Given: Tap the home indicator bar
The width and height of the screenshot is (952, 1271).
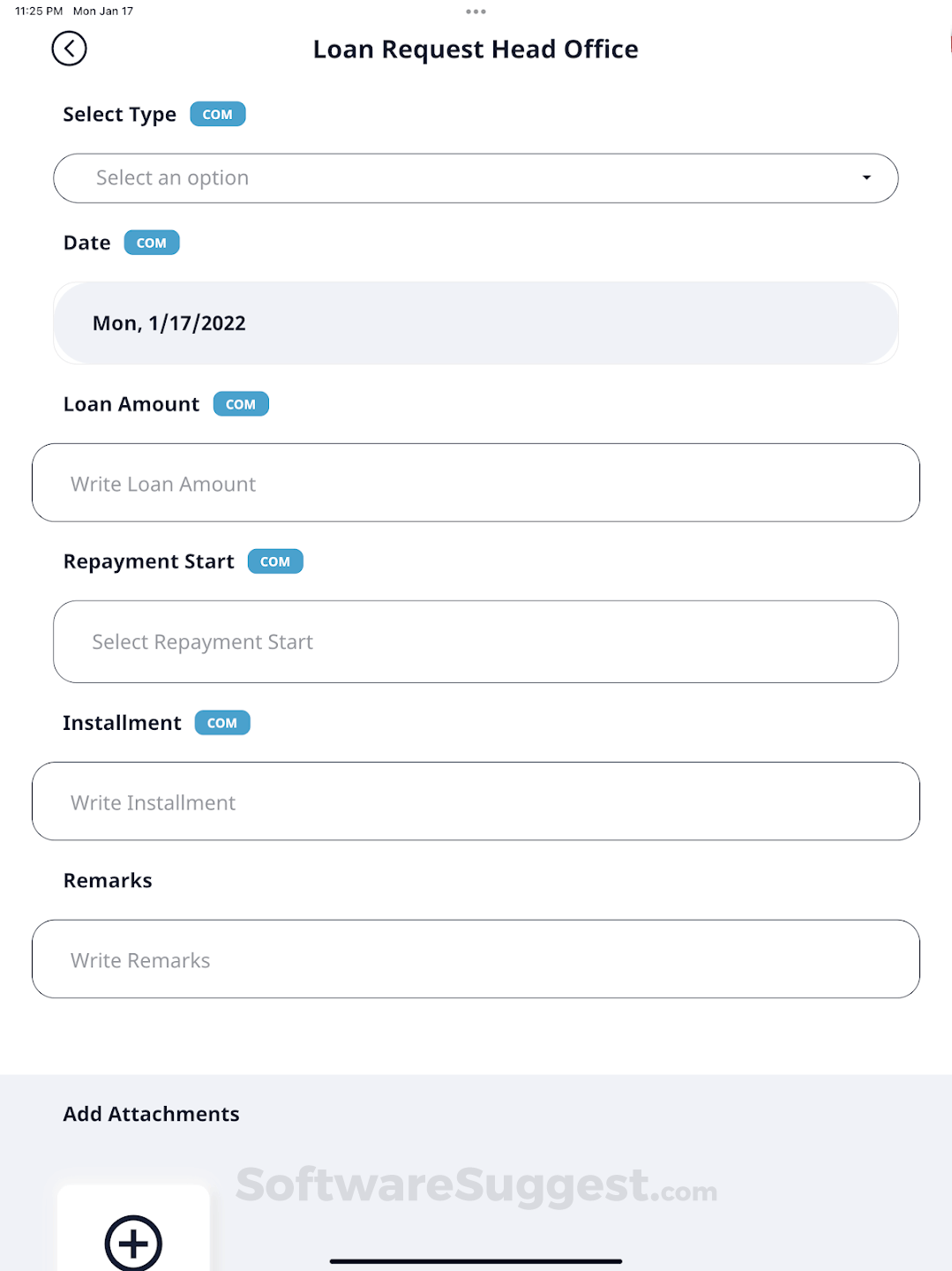Looking at the screenshot, I should click(x=476, y=1261).
